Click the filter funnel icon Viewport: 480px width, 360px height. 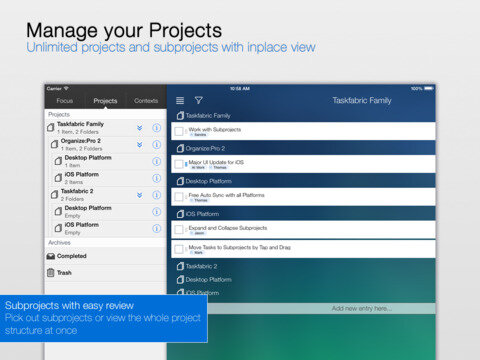199,100
